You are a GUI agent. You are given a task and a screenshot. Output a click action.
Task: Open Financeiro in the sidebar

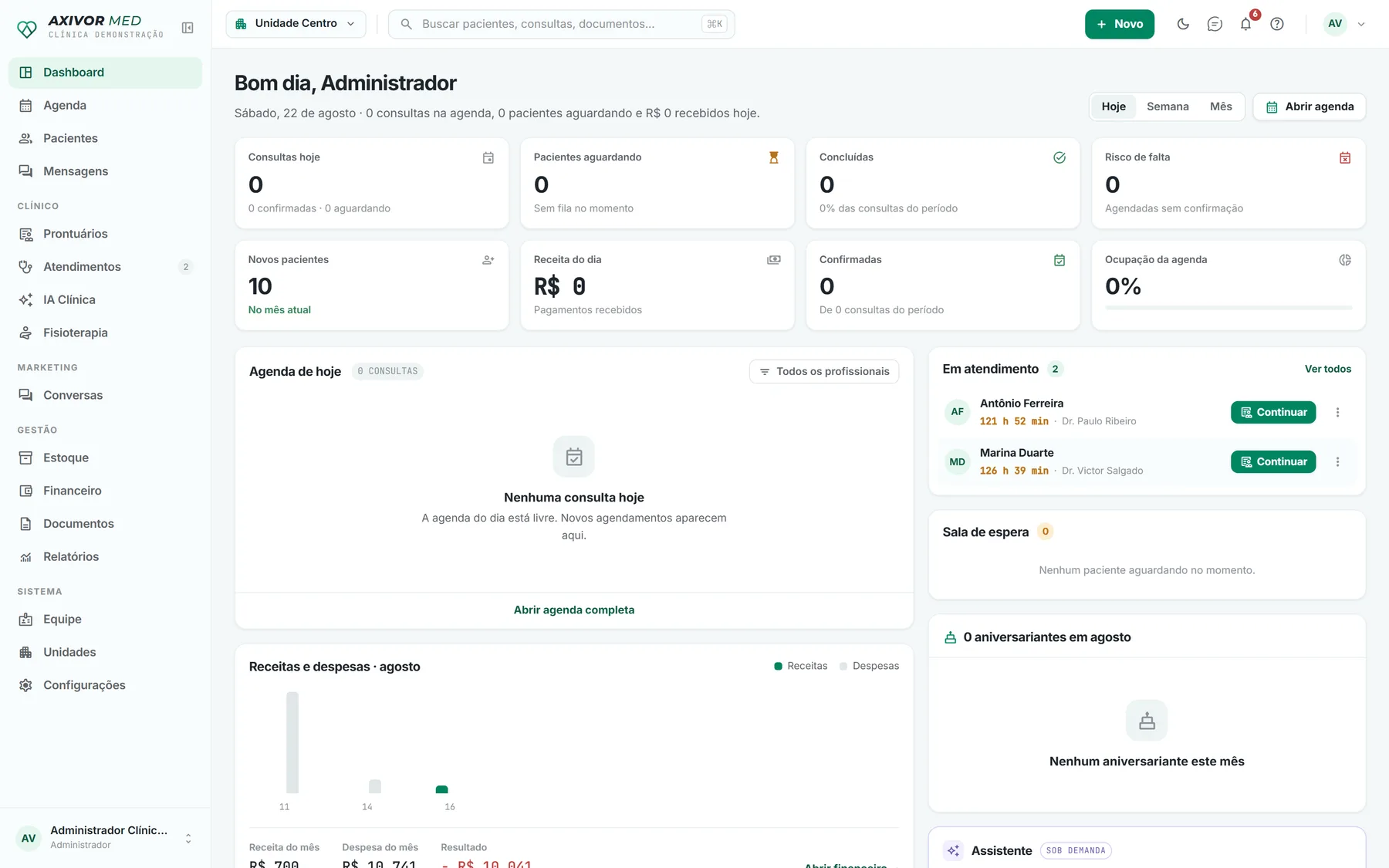coord(105,491)
